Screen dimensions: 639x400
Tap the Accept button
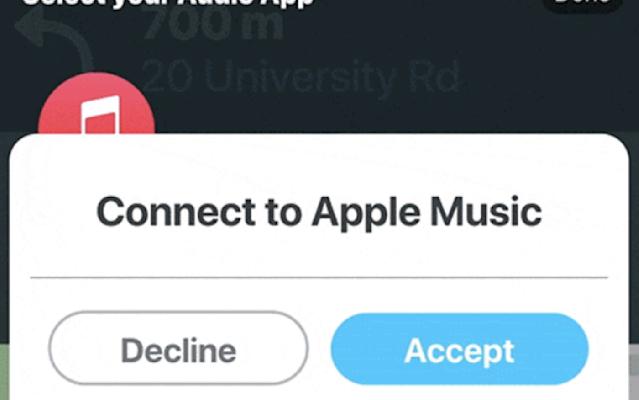tap(459, 349)
